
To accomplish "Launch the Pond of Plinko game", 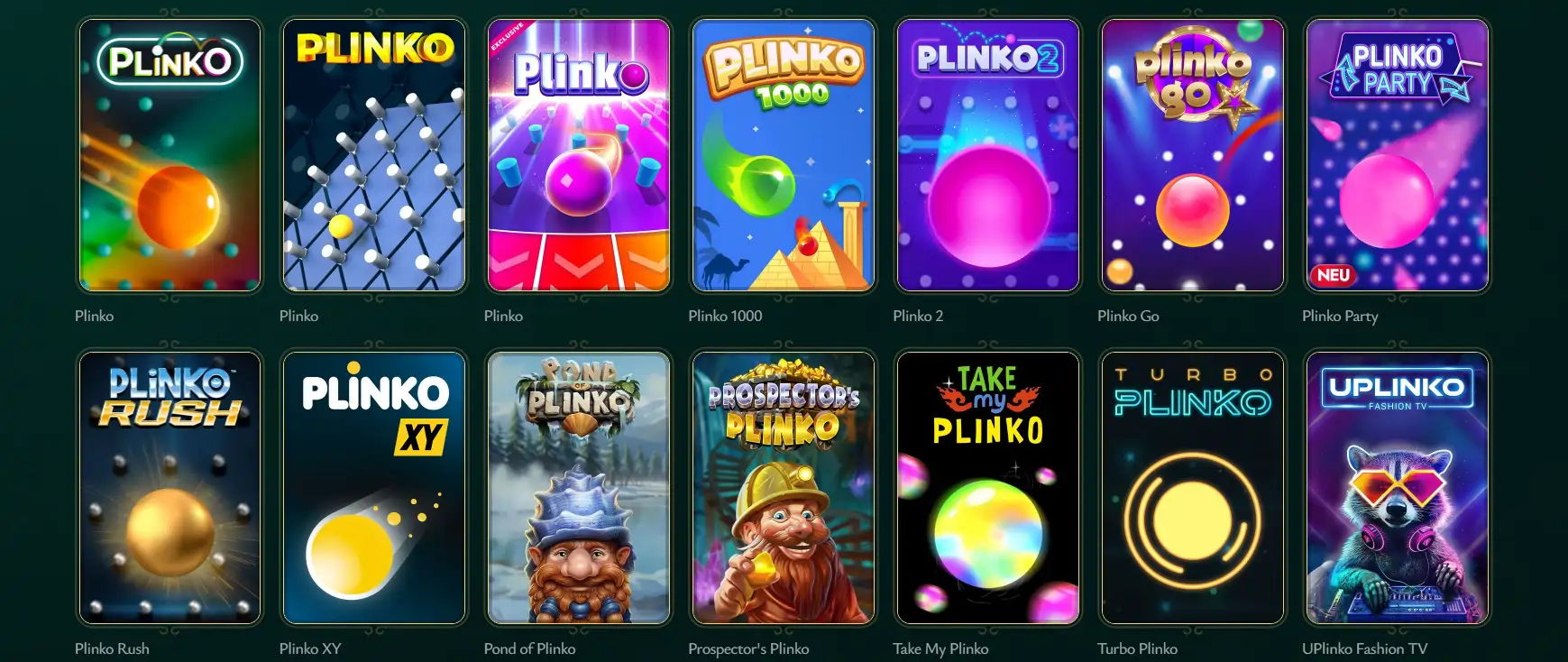I will click(x=579, y=488).
